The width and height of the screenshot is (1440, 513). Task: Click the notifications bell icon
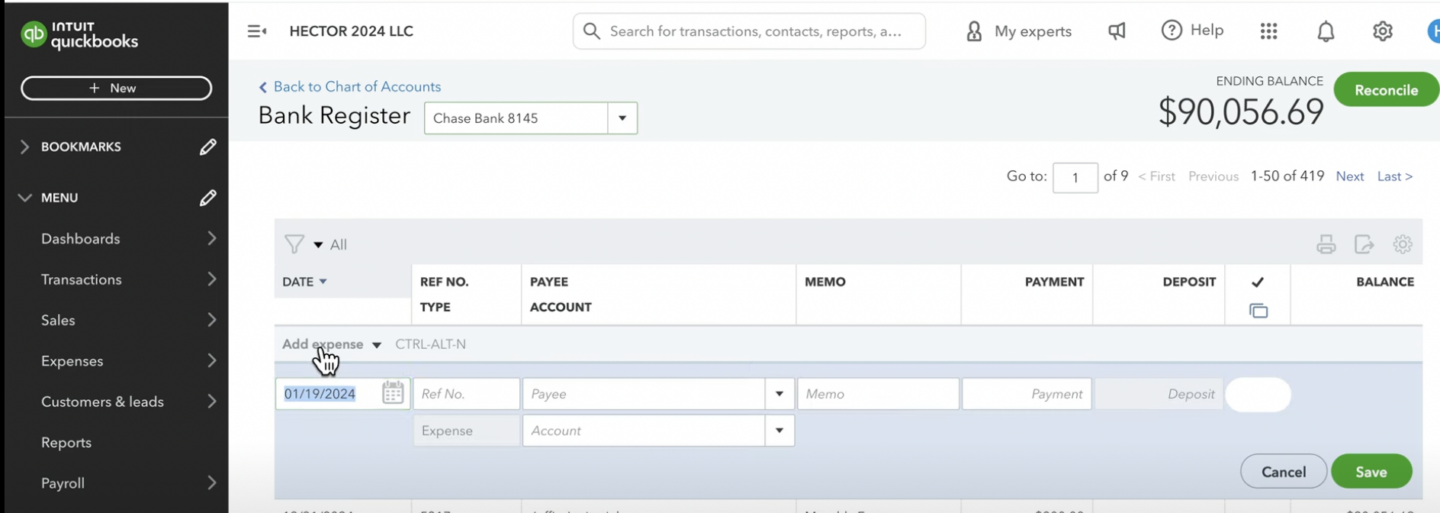point(1325,32)
